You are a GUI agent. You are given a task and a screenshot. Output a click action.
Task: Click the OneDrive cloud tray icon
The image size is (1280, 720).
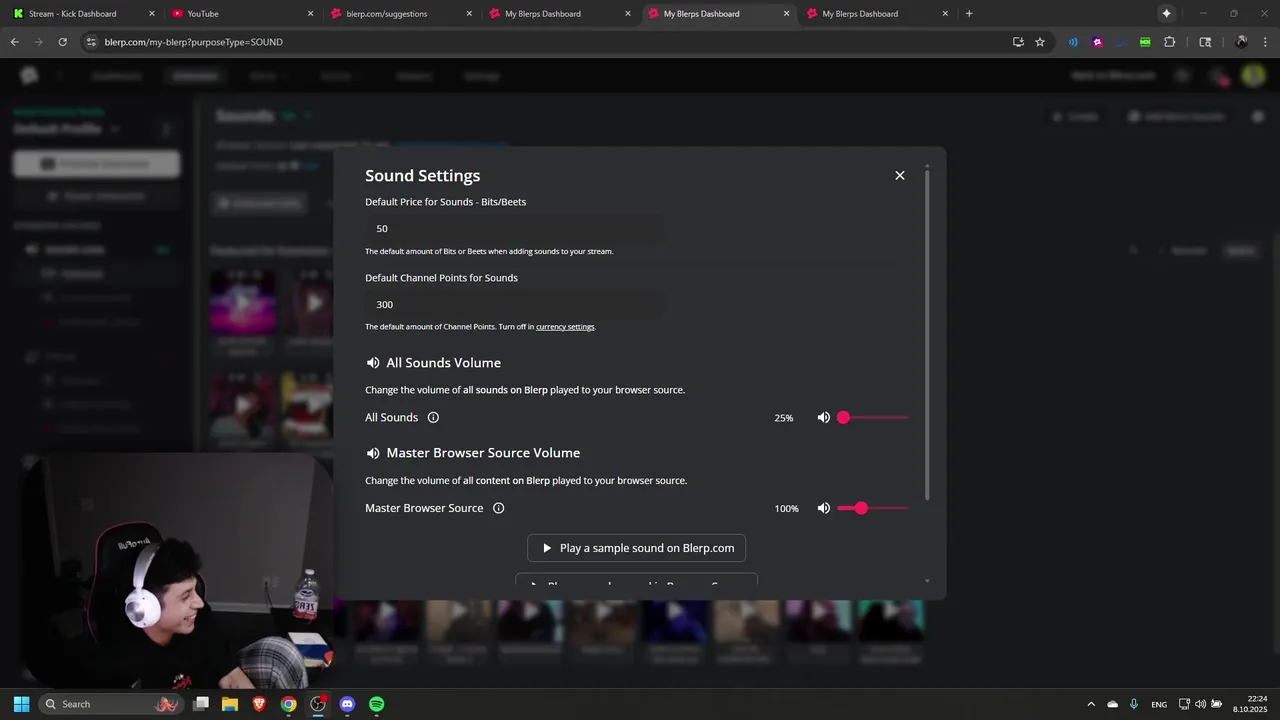click(1113, 704)
